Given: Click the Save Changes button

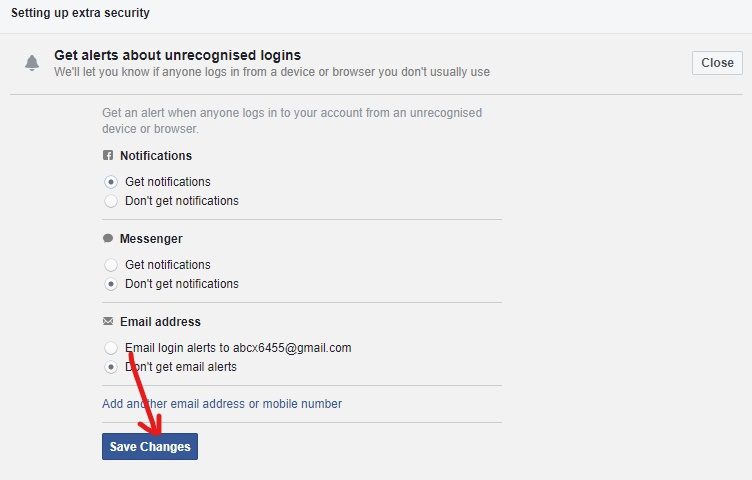Looking at the screenshot, I should [150, 446].
